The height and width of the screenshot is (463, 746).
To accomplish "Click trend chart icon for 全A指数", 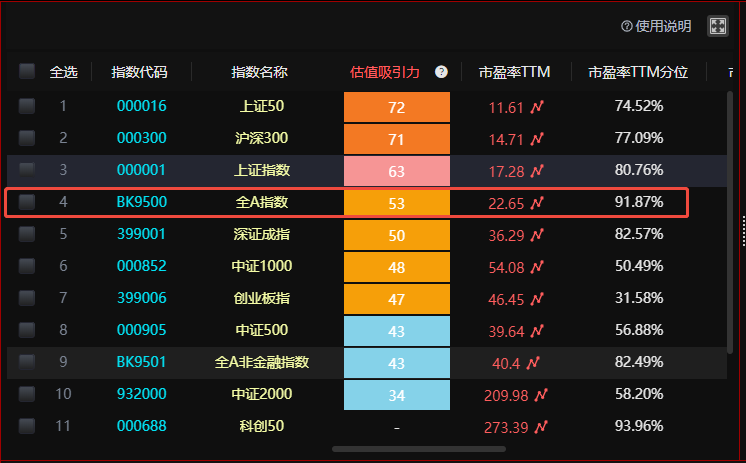I will 537,203.
